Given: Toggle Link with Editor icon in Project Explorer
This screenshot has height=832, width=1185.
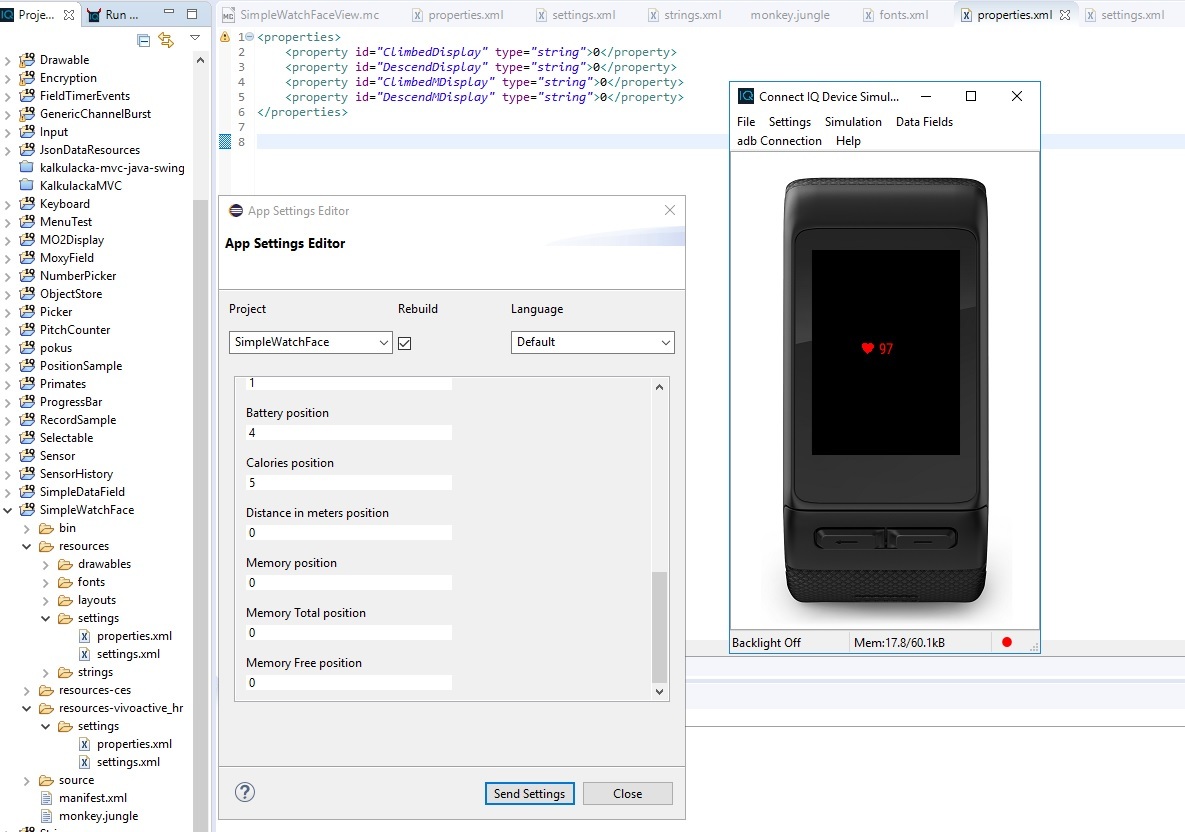Looking at the screenshot, I should pos(166,40).
